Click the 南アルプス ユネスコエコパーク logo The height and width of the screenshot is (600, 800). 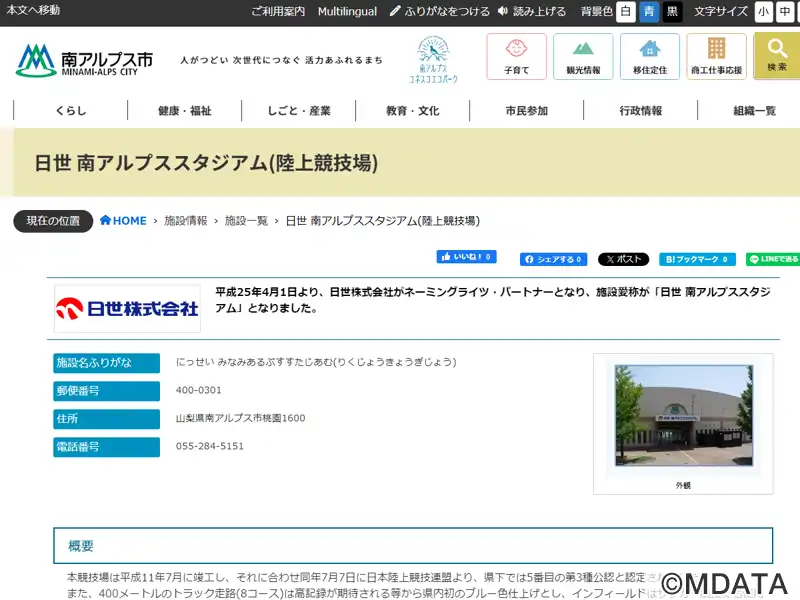(433, 60)
